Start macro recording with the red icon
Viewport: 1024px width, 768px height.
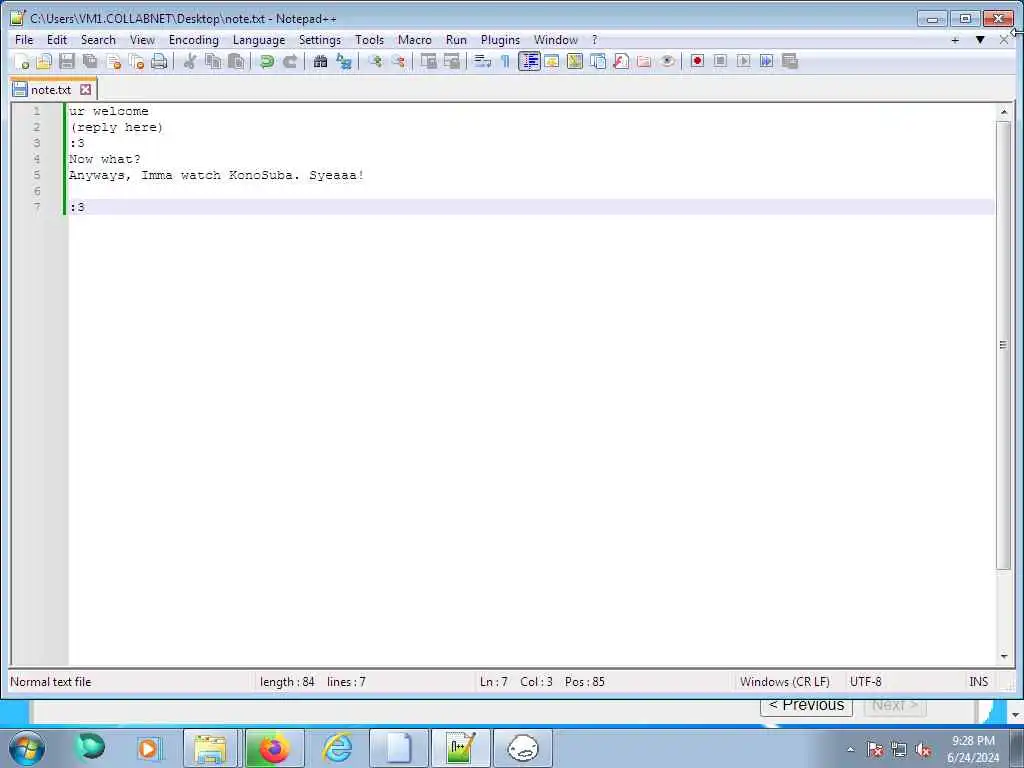point(697,61)
